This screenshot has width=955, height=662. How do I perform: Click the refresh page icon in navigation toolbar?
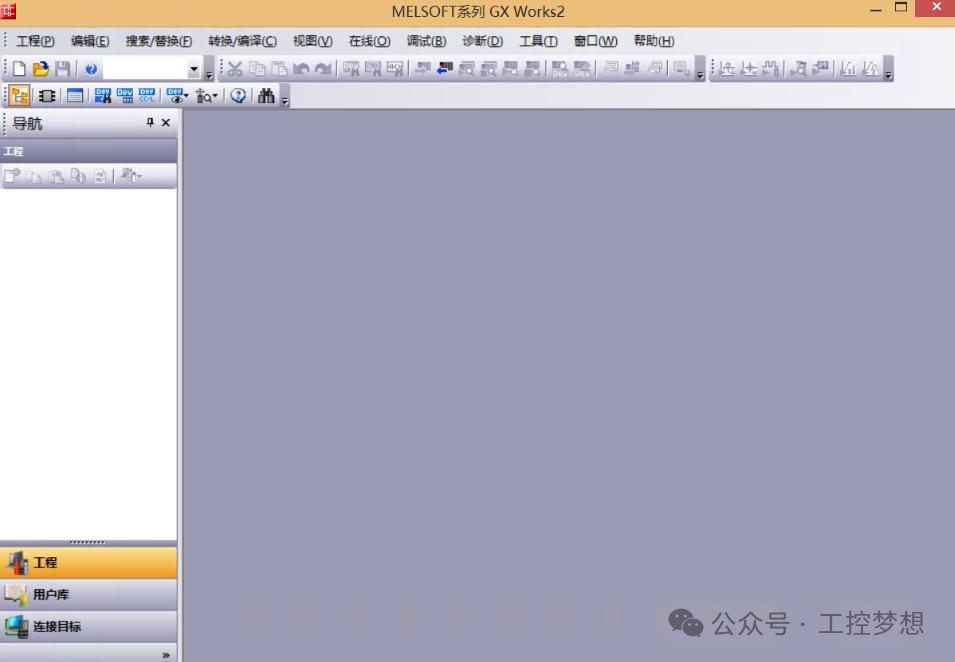click(100, 176)
